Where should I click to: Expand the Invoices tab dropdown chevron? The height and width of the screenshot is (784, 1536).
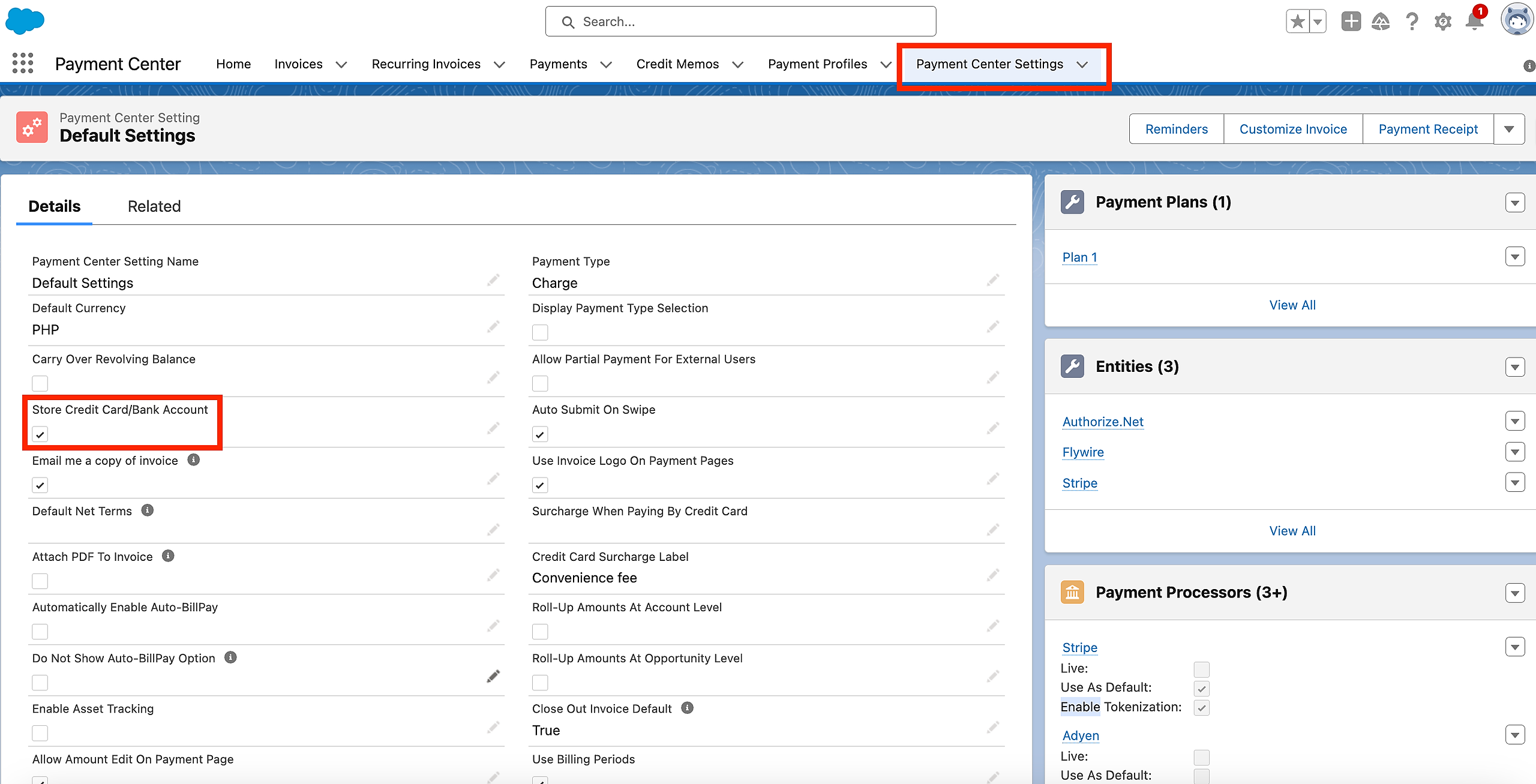click(341, 65)
